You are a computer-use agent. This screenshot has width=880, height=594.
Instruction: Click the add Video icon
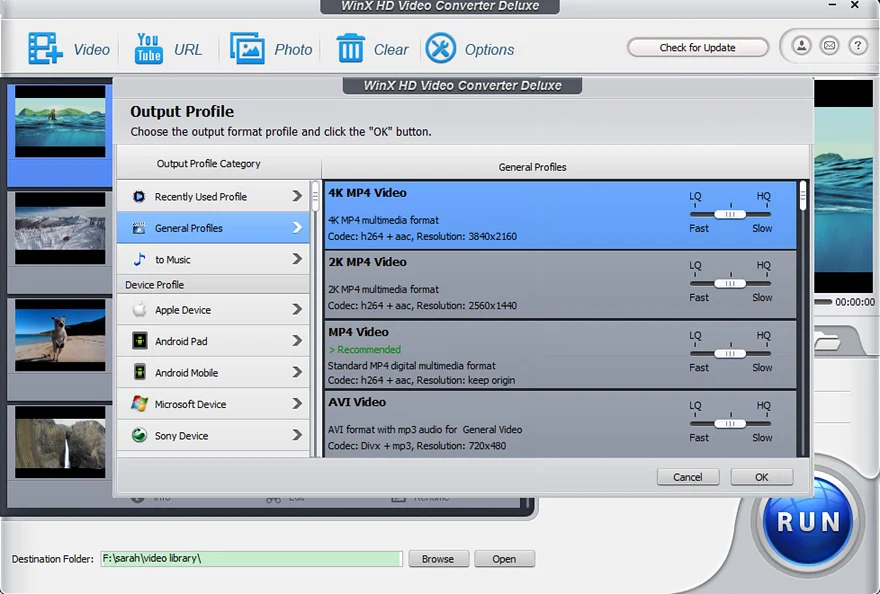point(45,49)
